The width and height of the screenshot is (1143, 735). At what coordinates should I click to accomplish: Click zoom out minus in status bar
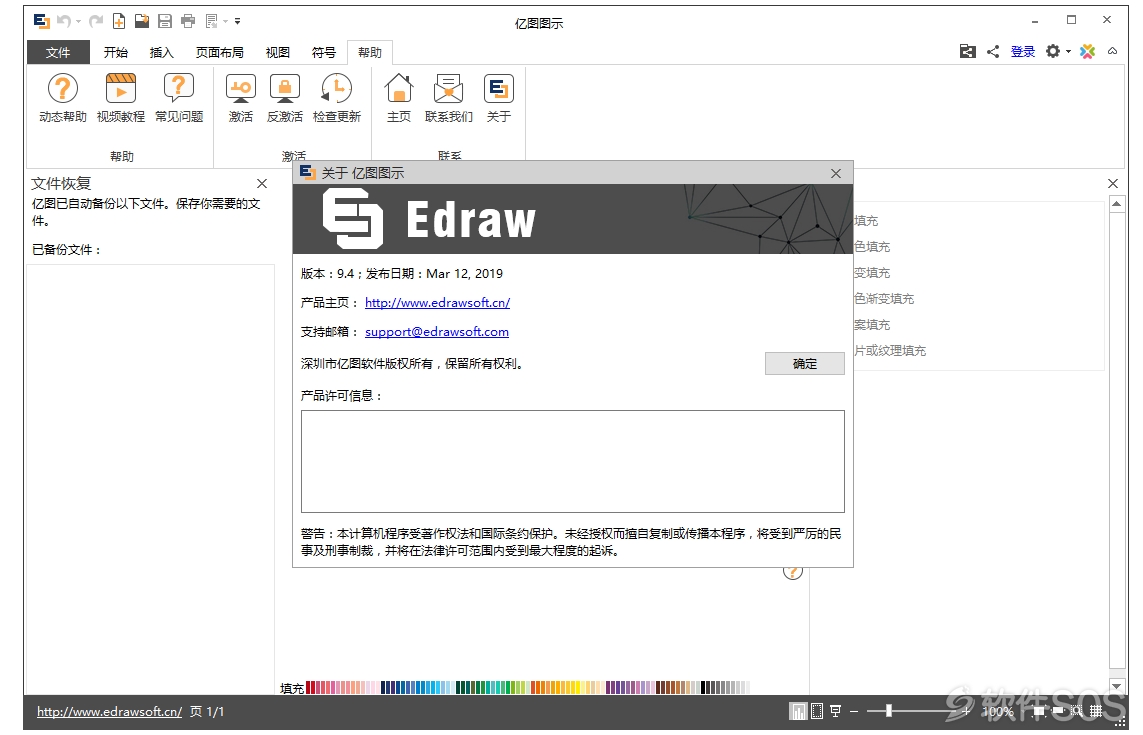(854, 711)
